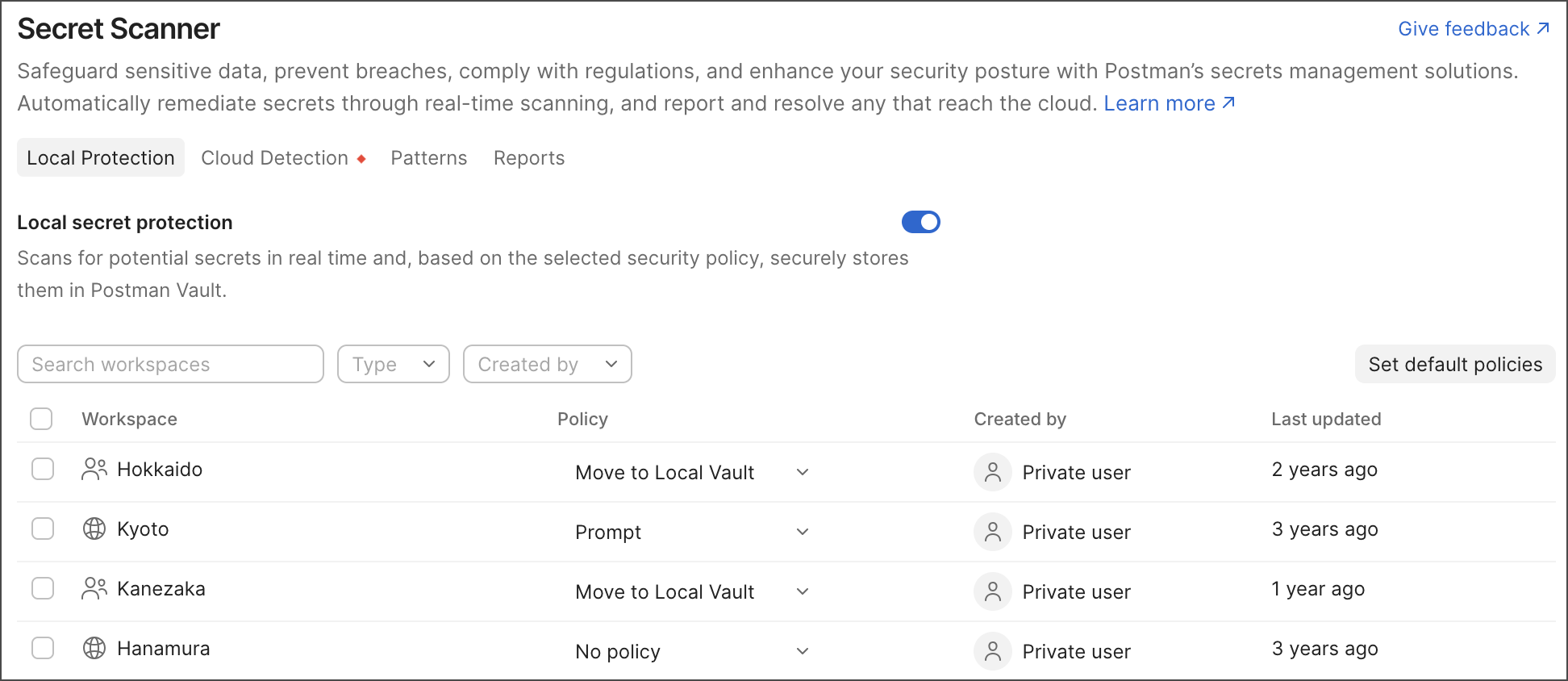Click the Hokkaido workspace name
Viewport: 1568px width, 681px height.
click(x=160, y=469)
